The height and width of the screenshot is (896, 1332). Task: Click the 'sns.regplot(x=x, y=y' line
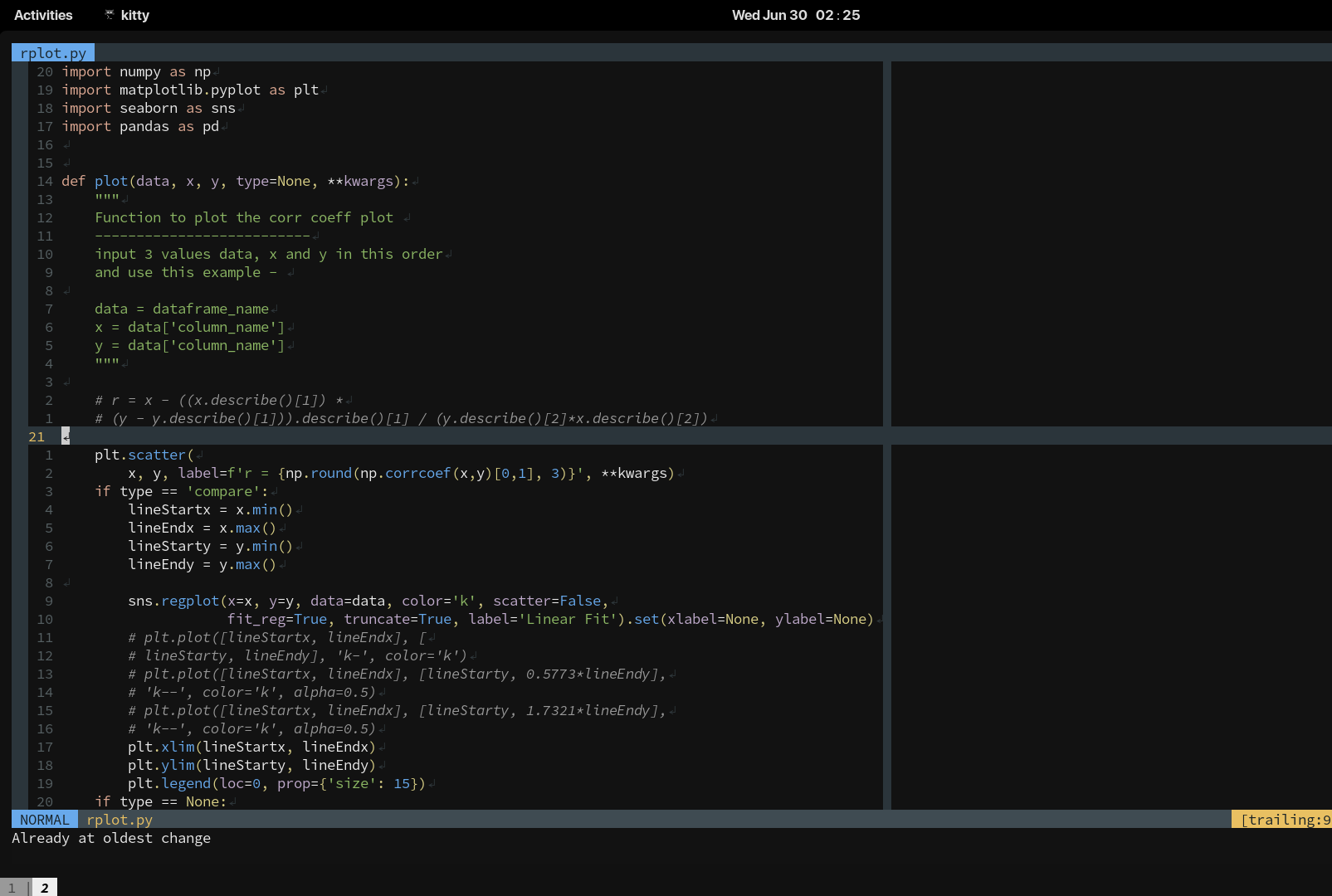pyautogui.click(x=368, y=601)
